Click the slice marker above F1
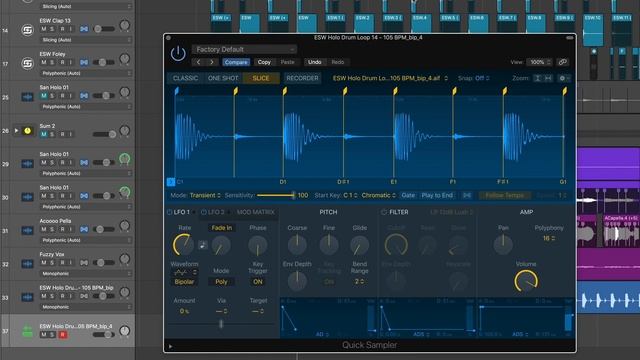The image size is (640, 360). point(454,91)
